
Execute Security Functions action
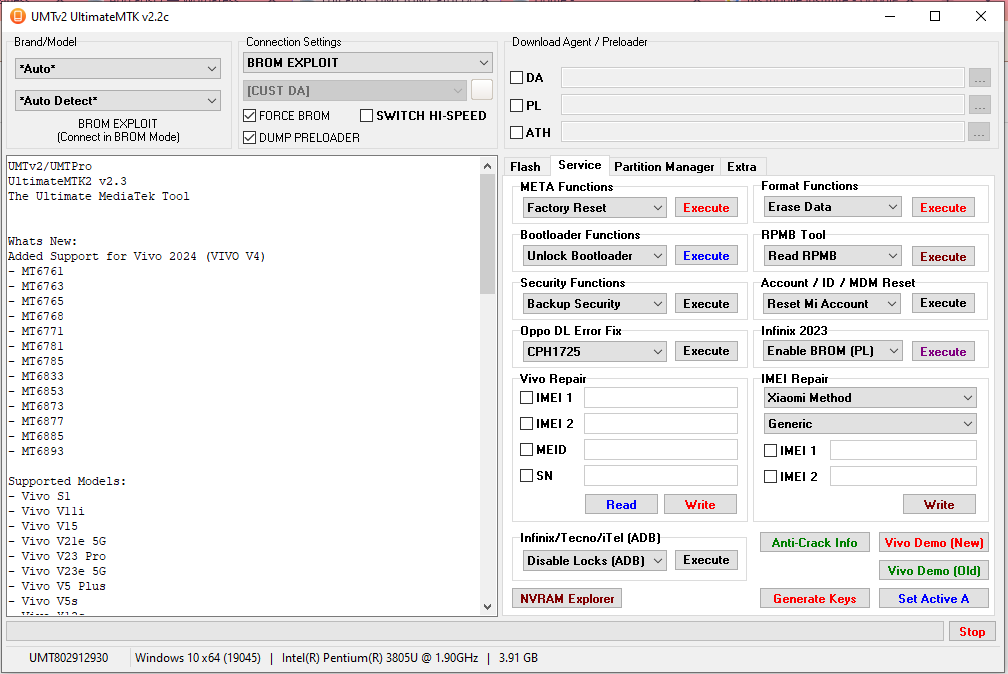pos(706,304)
